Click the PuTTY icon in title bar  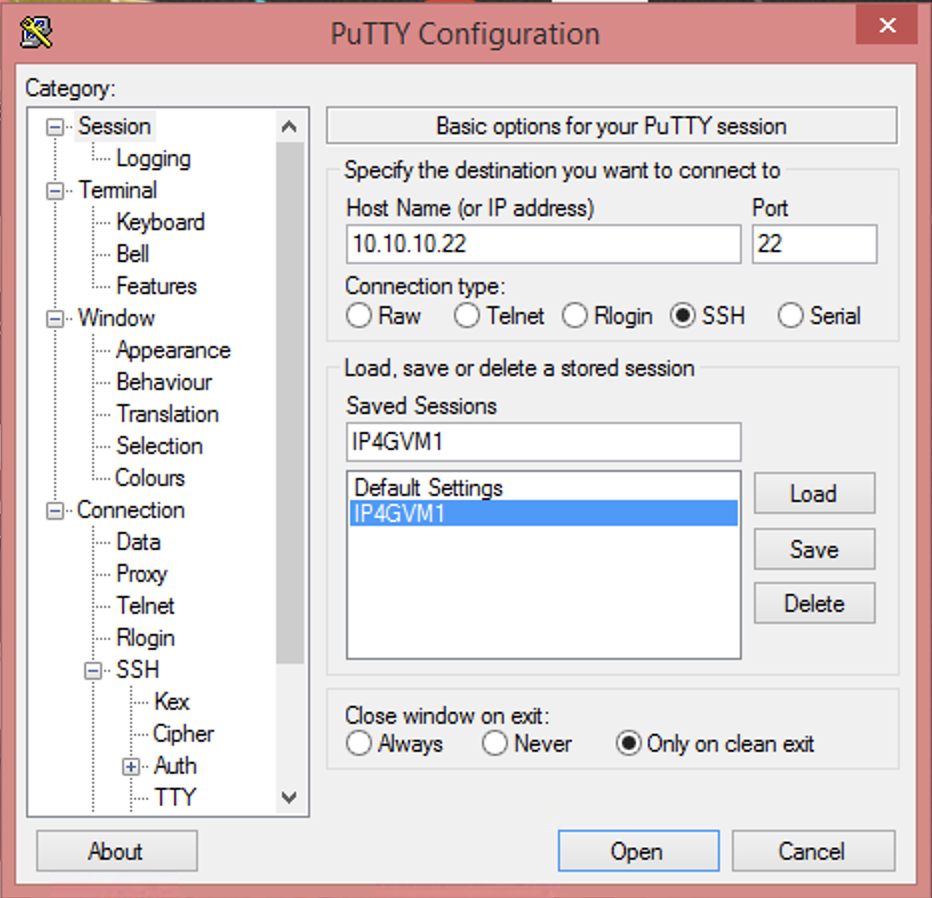36,33
